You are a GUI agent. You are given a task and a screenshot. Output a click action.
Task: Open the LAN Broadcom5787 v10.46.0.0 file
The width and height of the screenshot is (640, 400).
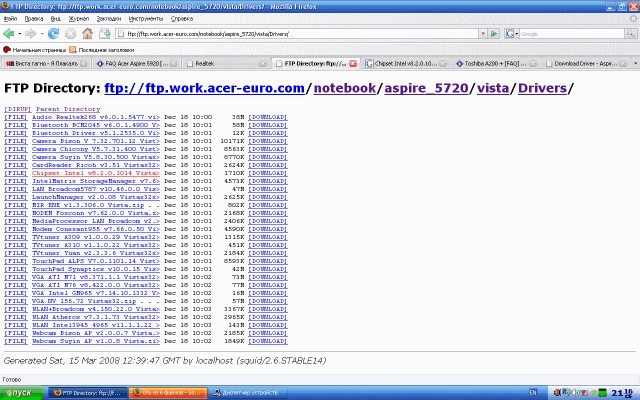pos(96,189)
